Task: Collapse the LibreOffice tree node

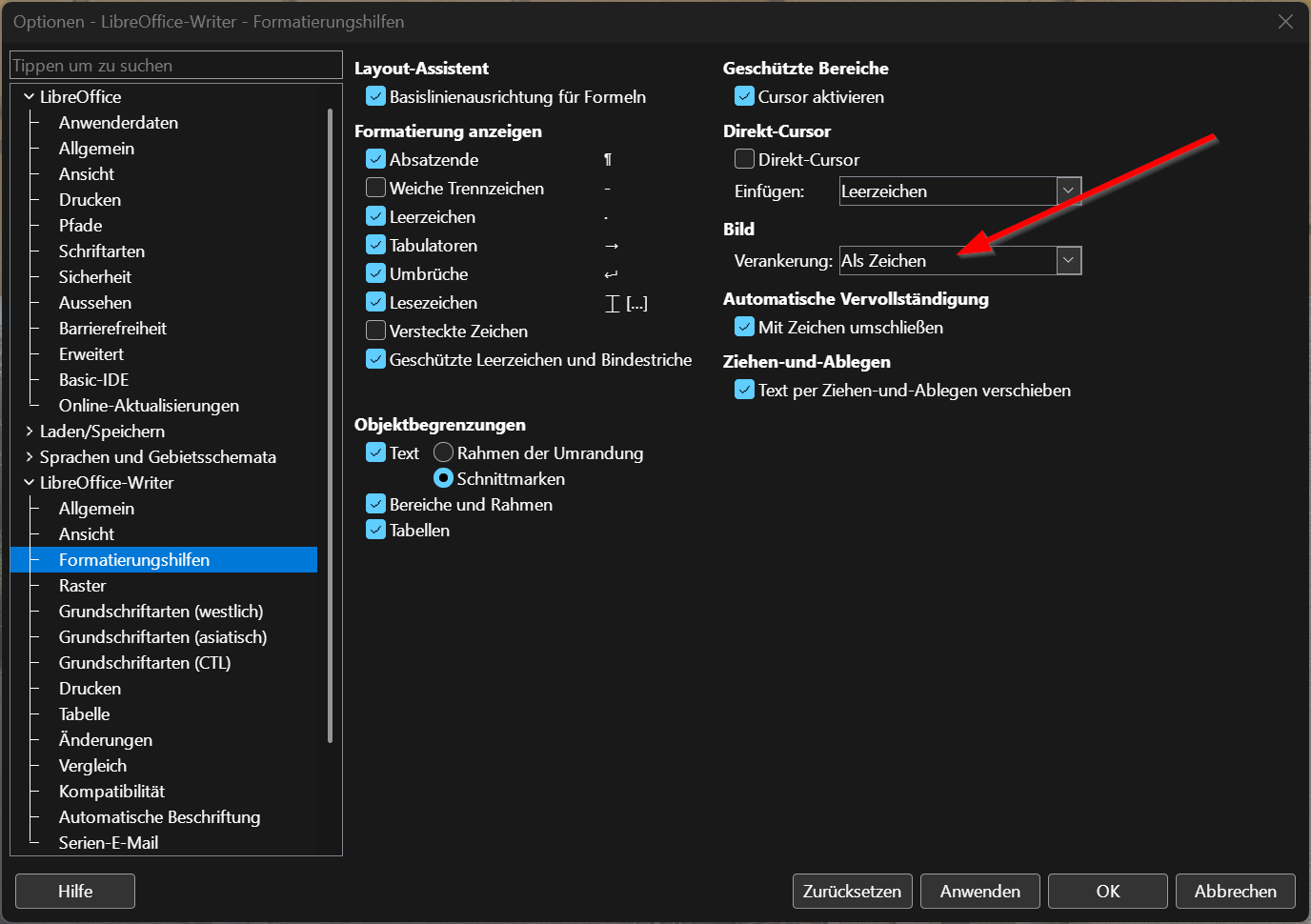Action: [30, 97]
